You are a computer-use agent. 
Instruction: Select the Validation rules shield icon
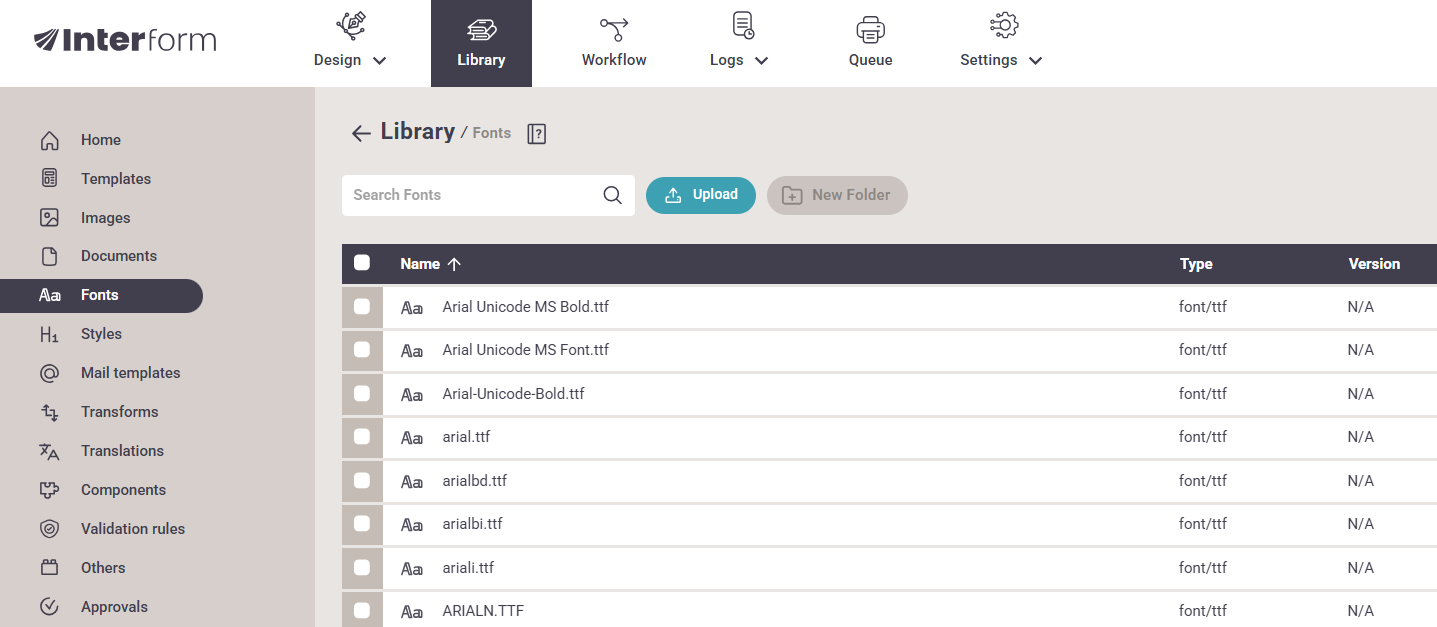[49, 529]
